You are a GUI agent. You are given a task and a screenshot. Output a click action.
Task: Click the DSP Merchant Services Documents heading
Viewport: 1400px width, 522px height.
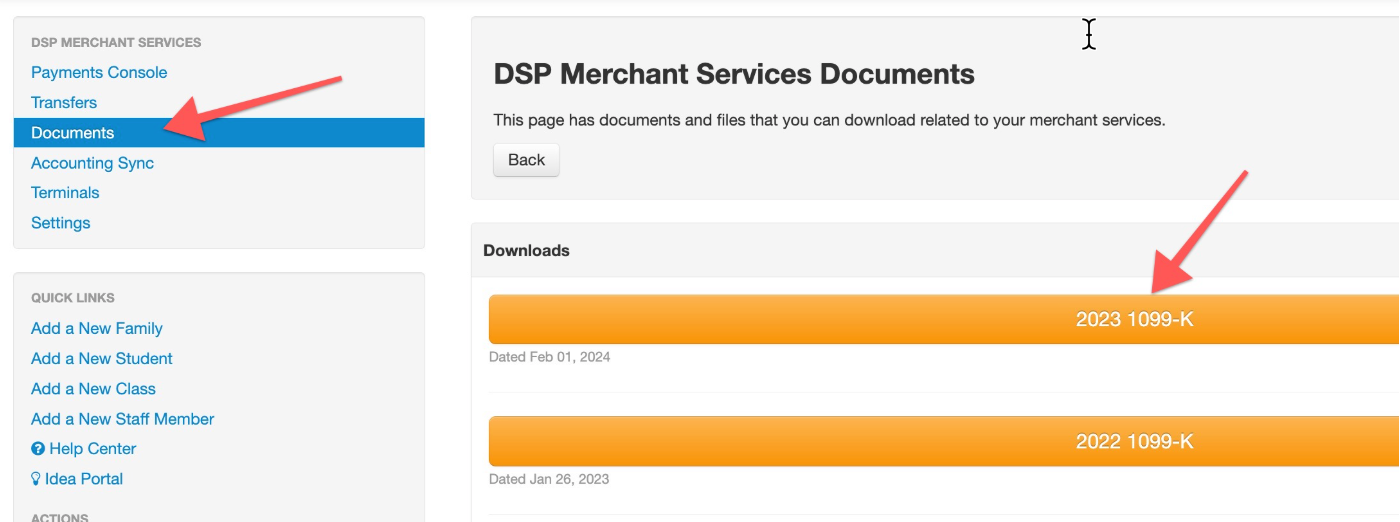click(734, 74)
